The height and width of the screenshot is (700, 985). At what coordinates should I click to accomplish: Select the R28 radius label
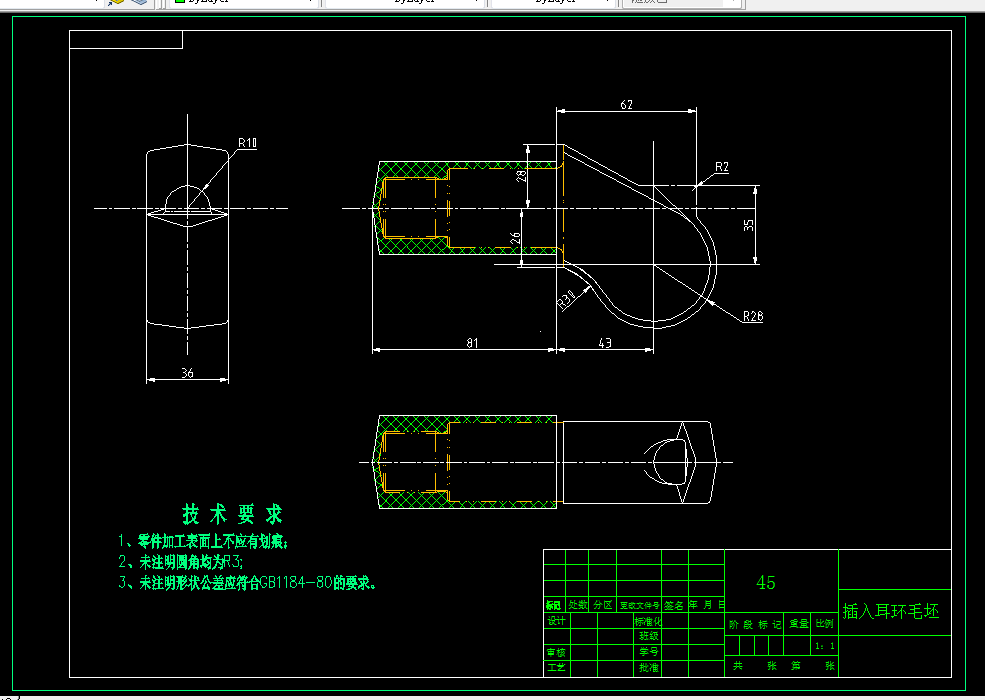click(753, 316)
